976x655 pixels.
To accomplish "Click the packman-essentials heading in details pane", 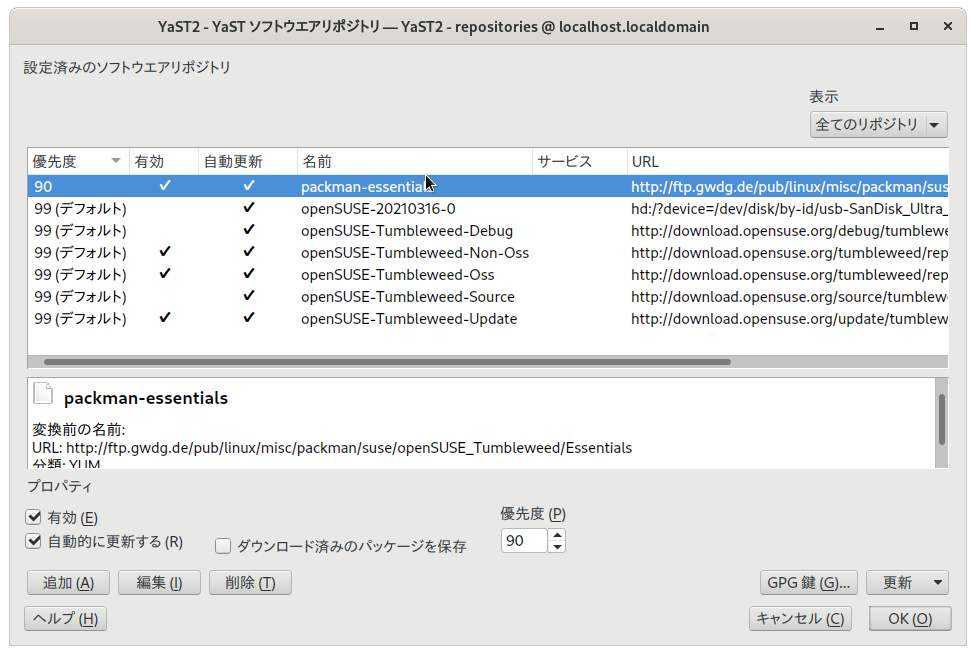I will [x=146, y=398].
